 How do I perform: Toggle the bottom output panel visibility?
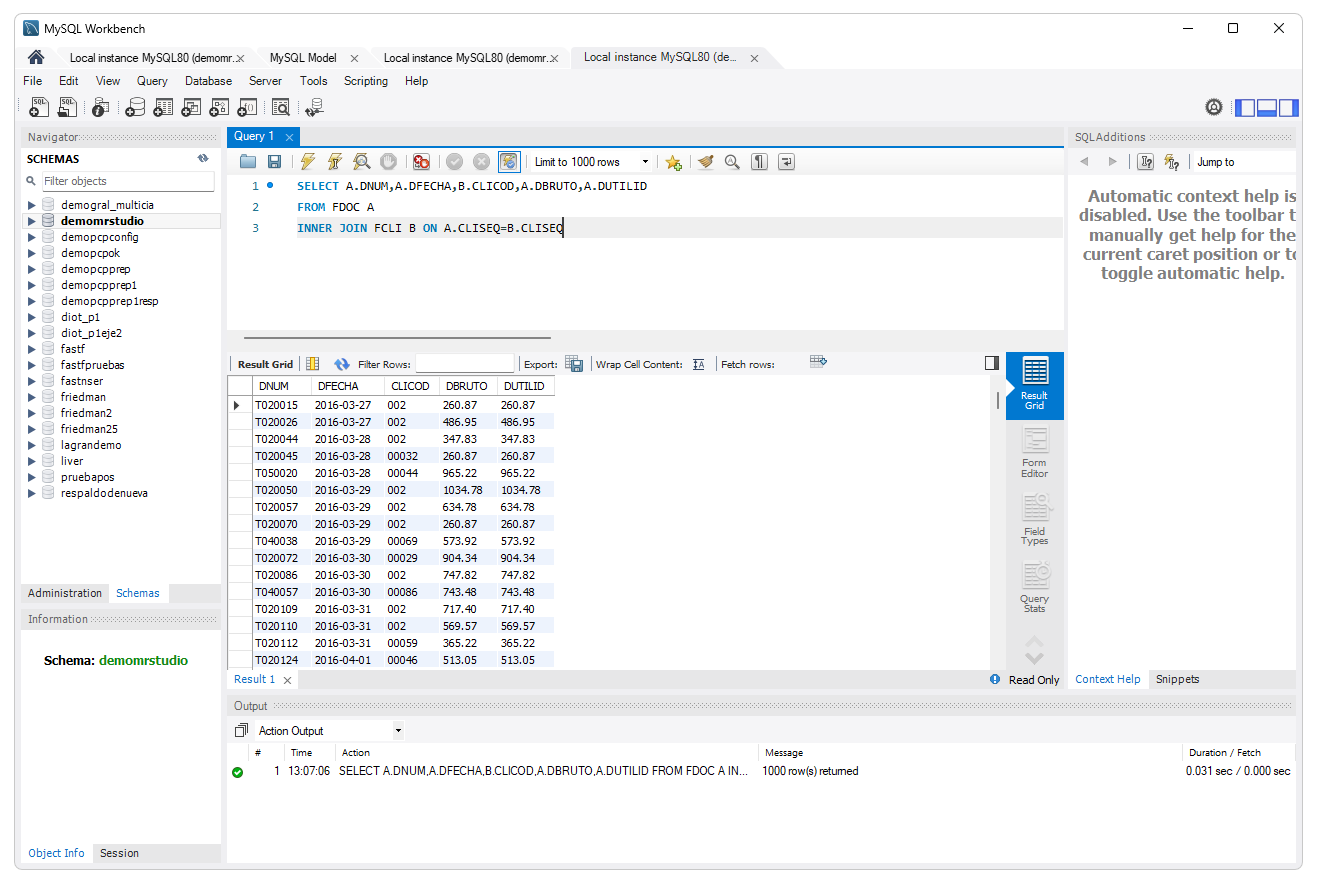click(x=1267, y=107)
